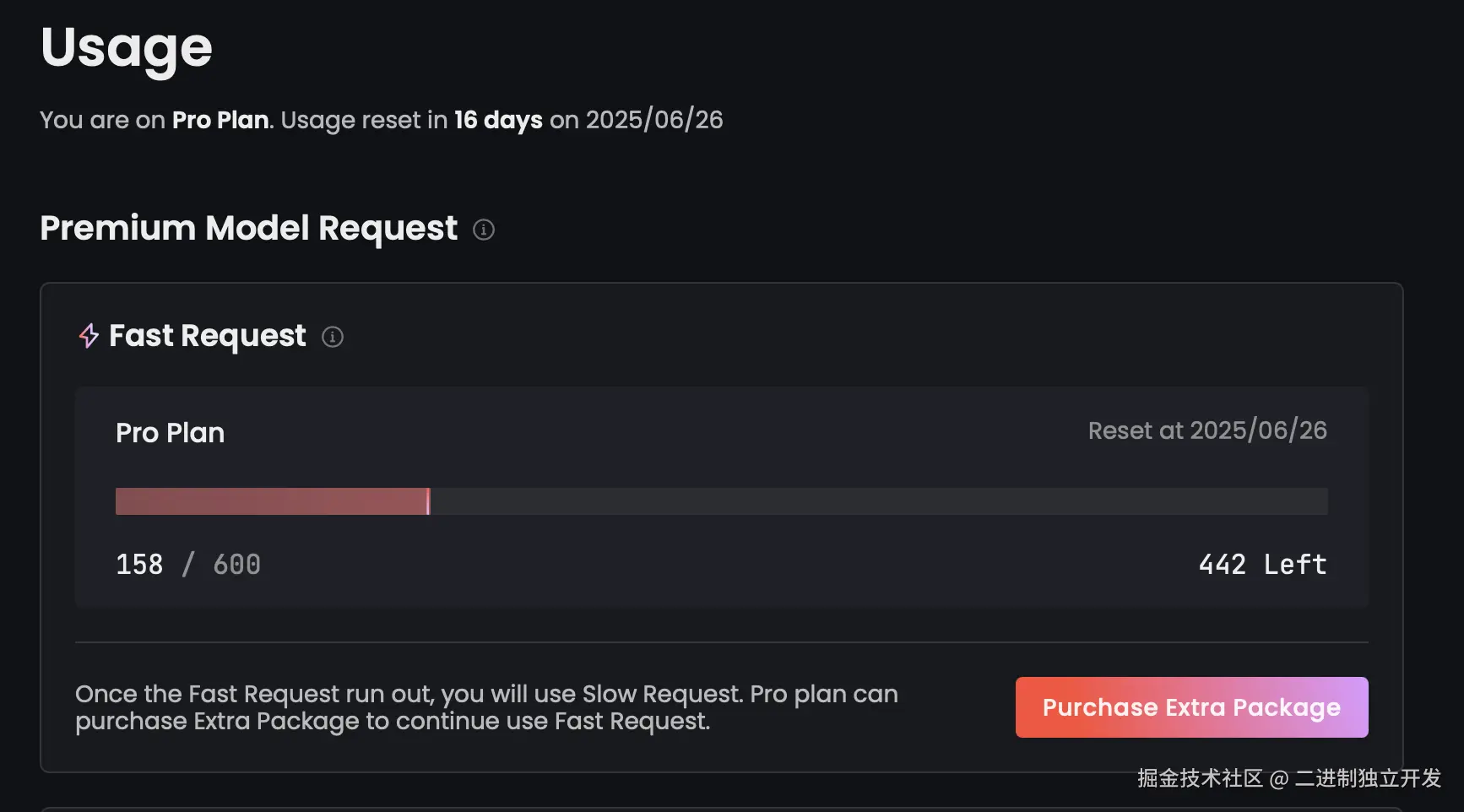Screen dimensions: 1464x812
Task: Click the 2025/06/26 date in subtitle
Action: coord(654,120)
